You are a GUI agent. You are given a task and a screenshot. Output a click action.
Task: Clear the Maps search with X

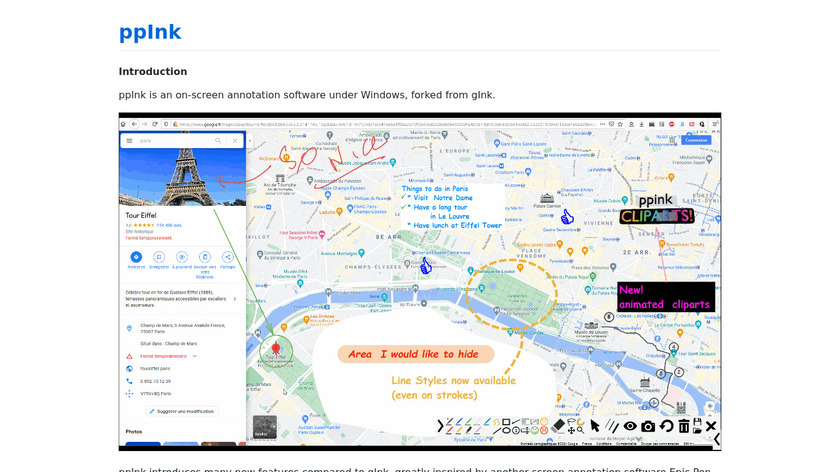click(x=235, y=140)
